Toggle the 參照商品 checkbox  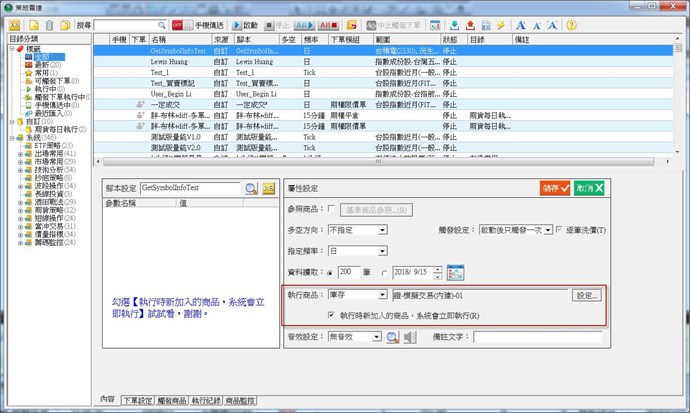(x=333, y=209)
